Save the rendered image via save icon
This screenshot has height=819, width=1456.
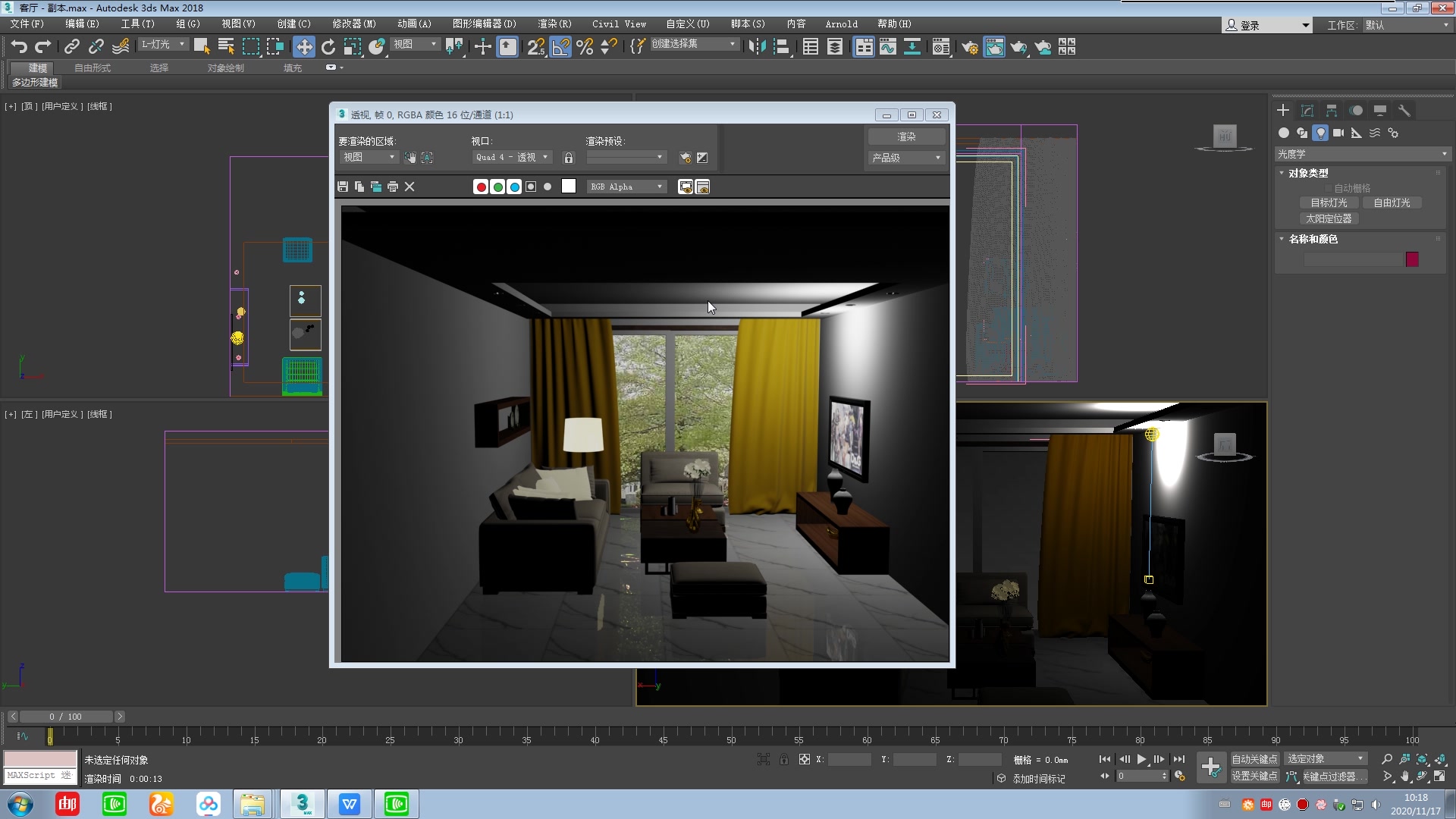(343, 187)
